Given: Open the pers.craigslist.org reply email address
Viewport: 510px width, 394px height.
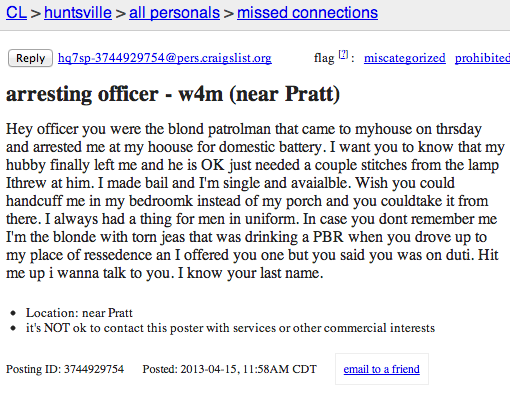Looking at the screenshot, I should (x=165, y=58).
